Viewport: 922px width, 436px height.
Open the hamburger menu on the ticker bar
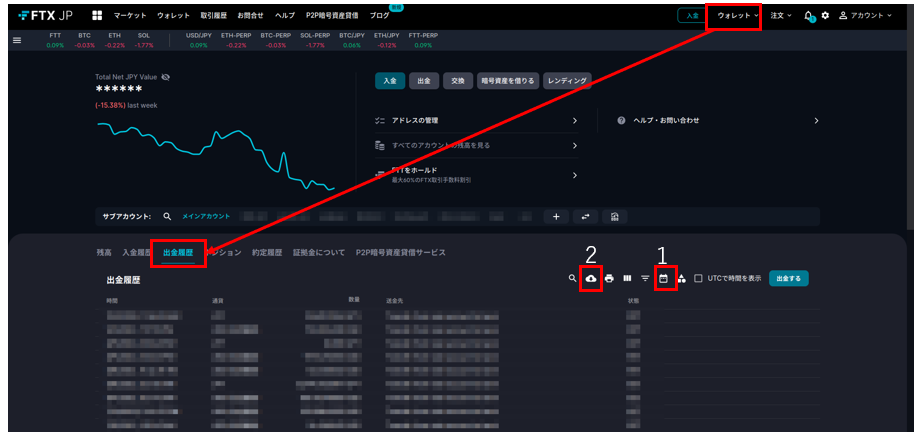(x=17, y=40)
